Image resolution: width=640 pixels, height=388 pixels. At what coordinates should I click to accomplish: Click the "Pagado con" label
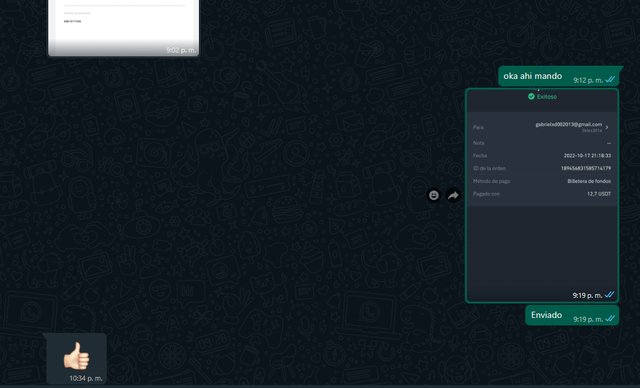point(486,194)
